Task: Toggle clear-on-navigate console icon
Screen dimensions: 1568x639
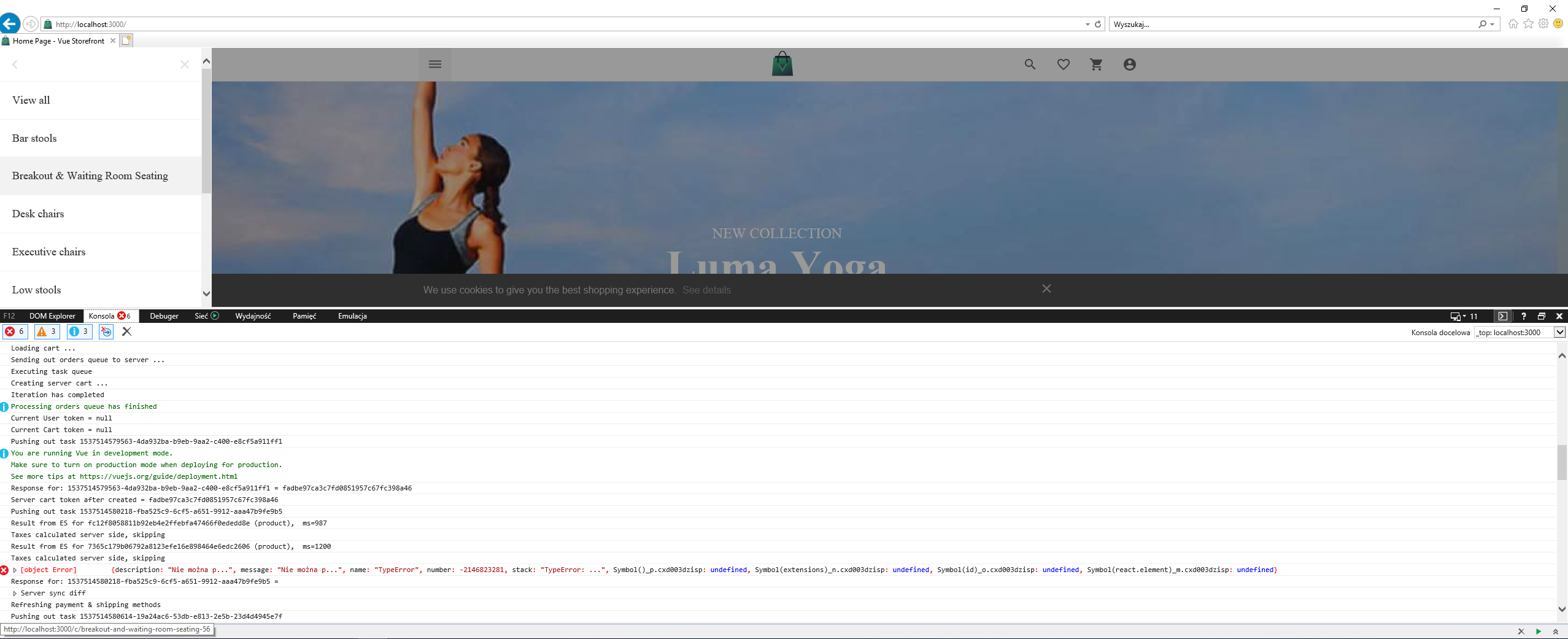Action: click(106, 331)
